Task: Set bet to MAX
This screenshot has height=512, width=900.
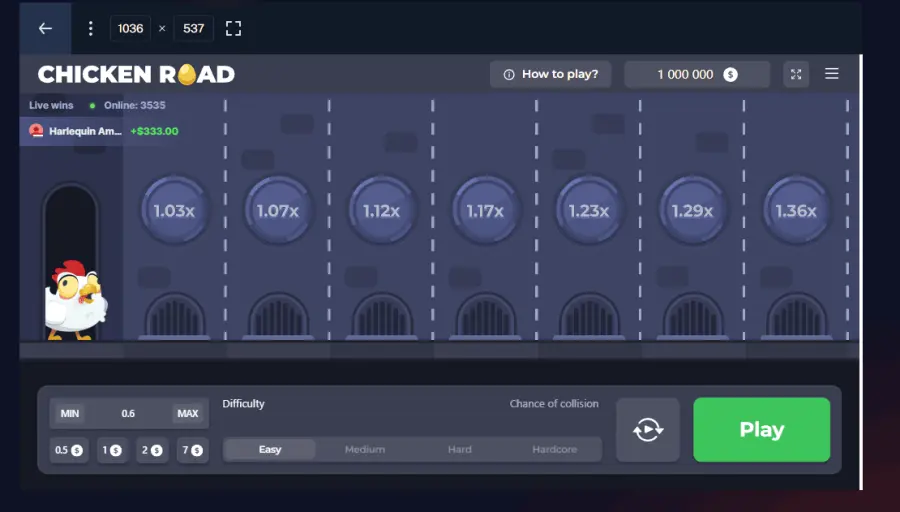Action: pyautogui.click(x=187, y=414)
